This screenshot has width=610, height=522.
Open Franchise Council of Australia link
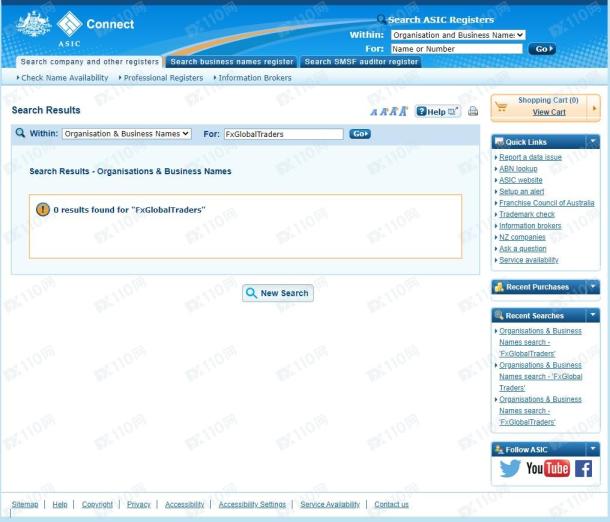547,203
